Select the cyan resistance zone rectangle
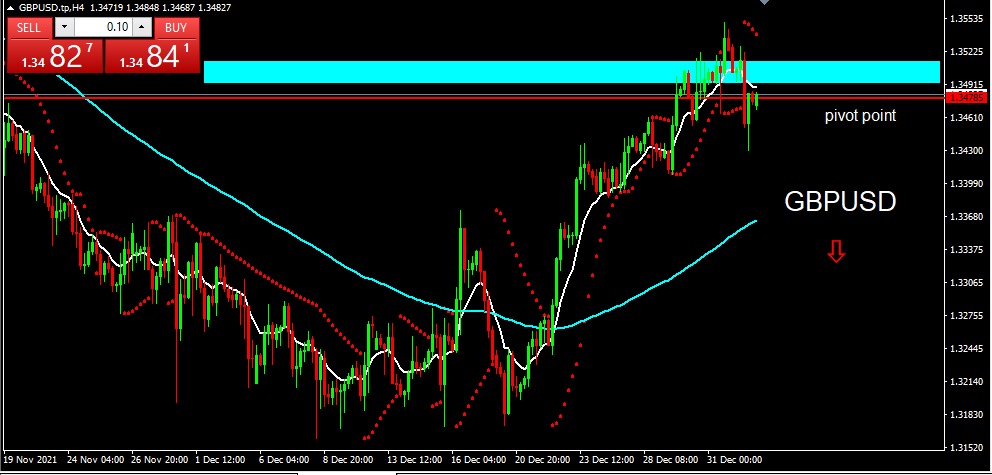 tap(572, 72)
